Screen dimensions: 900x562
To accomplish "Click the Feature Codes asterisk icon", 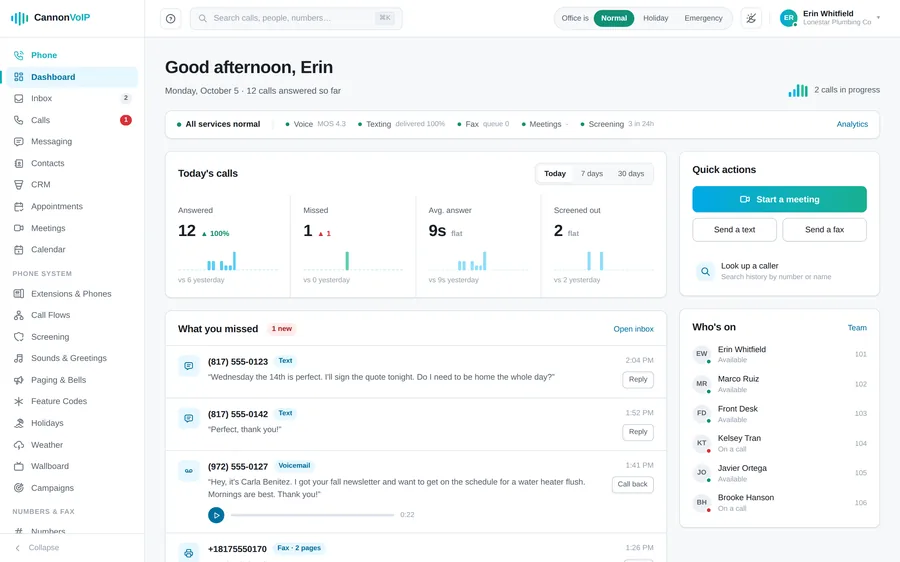I will [x=19, y=401].
